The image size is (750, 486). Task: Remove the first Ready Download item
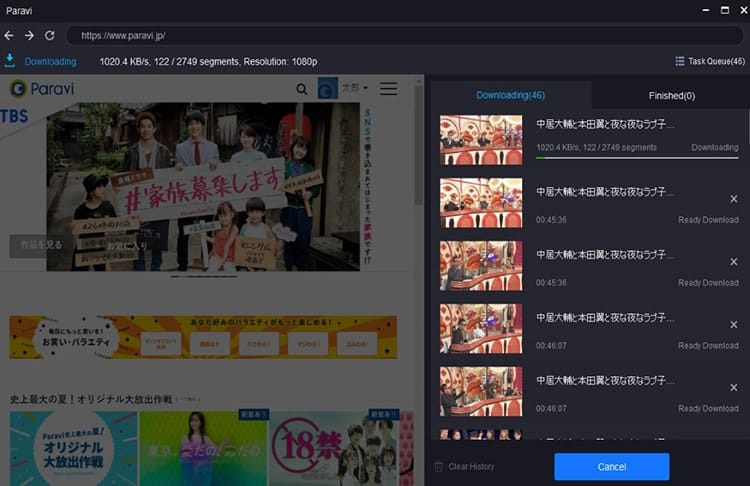pos(734,199)
